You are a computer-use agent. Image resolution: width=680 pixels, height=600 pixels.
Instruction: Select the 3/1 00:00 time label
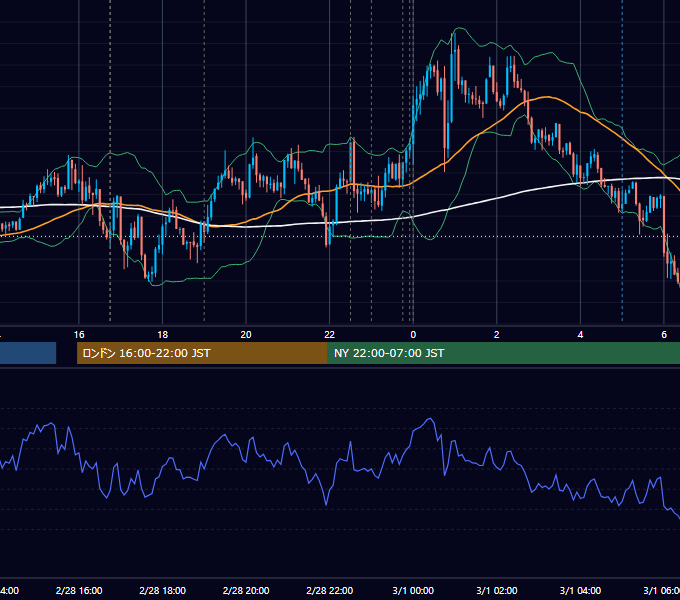413,590
